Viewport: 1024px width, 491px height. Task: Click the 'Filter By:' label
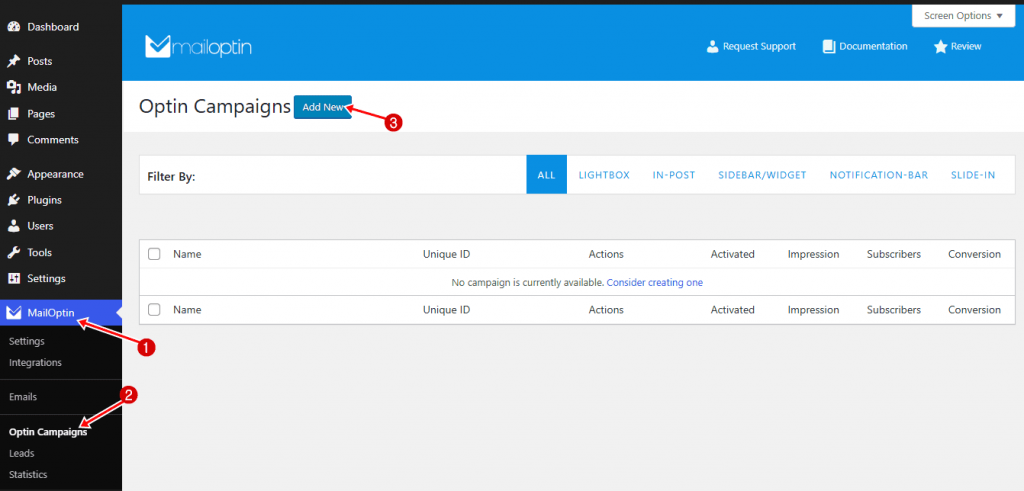[x=172, y=176]
